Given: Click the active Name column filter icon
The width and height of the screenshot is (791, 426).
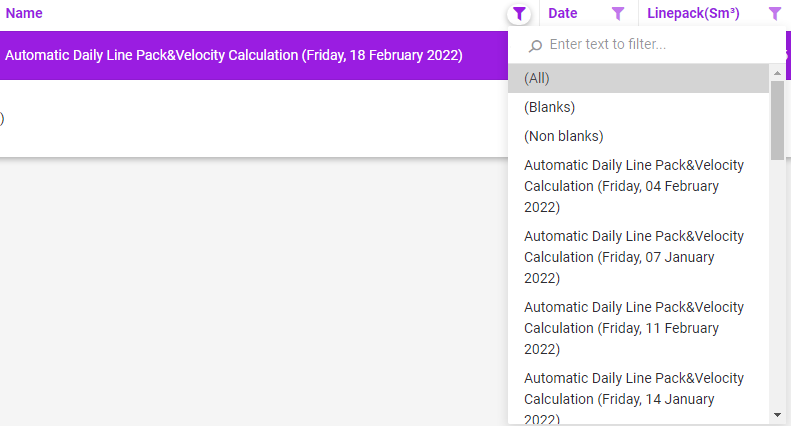Looking at the screenshot, I should (519, 14).
